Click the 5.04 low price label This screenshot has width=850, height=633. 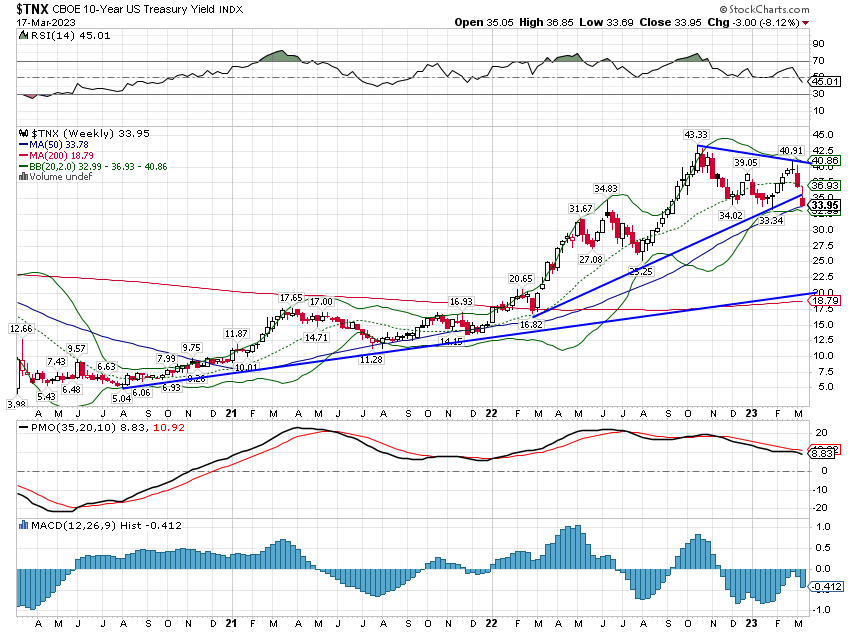click(121, 398)
